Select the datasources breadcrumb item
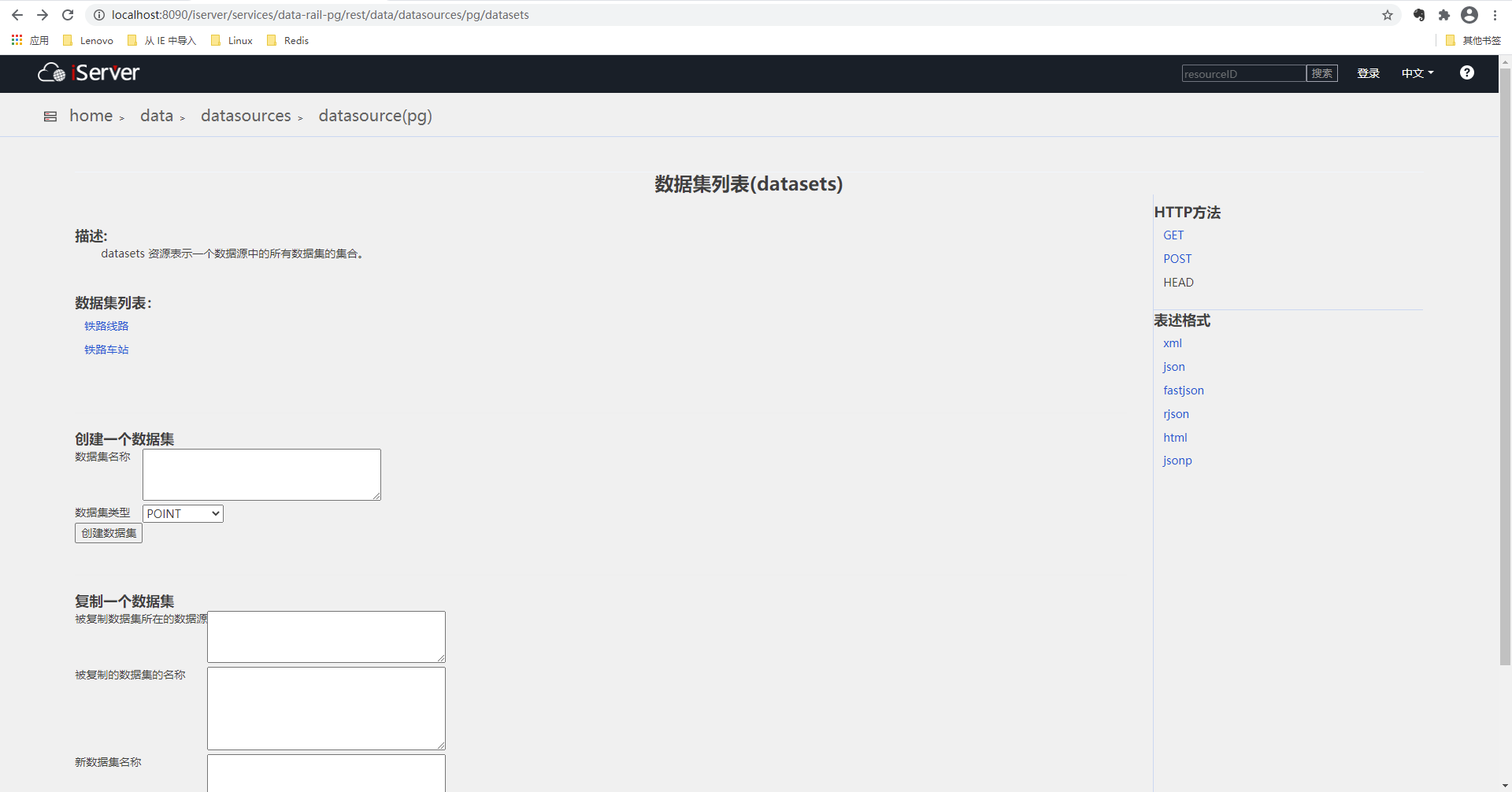This screenshot has height=792, width=1512. (x=246, y=115)
